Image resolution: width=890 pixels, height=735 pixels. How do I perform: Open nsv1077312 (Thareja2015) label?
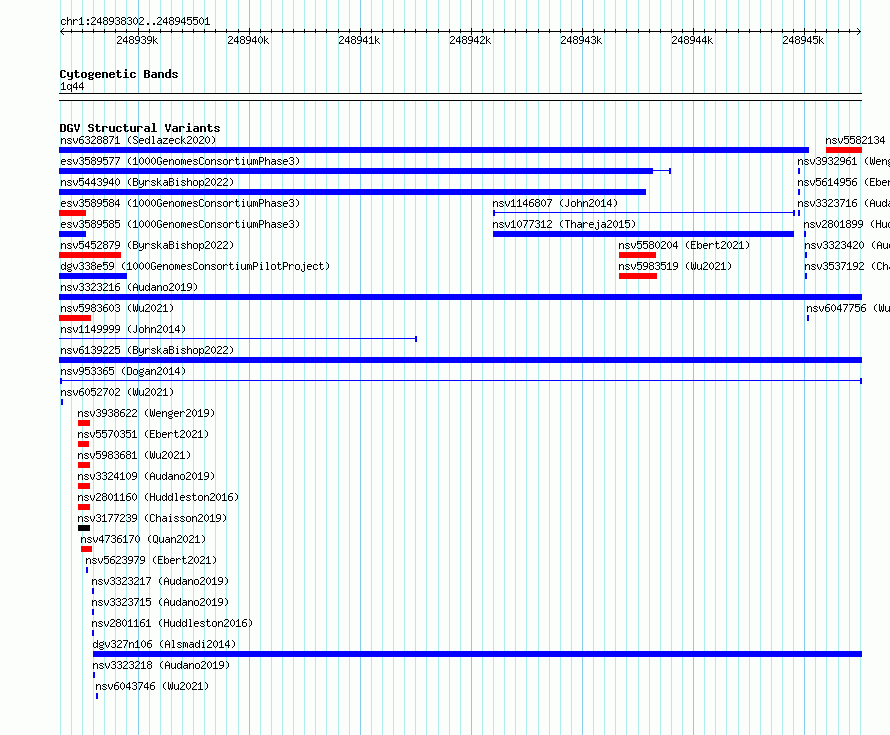(564, 224)
